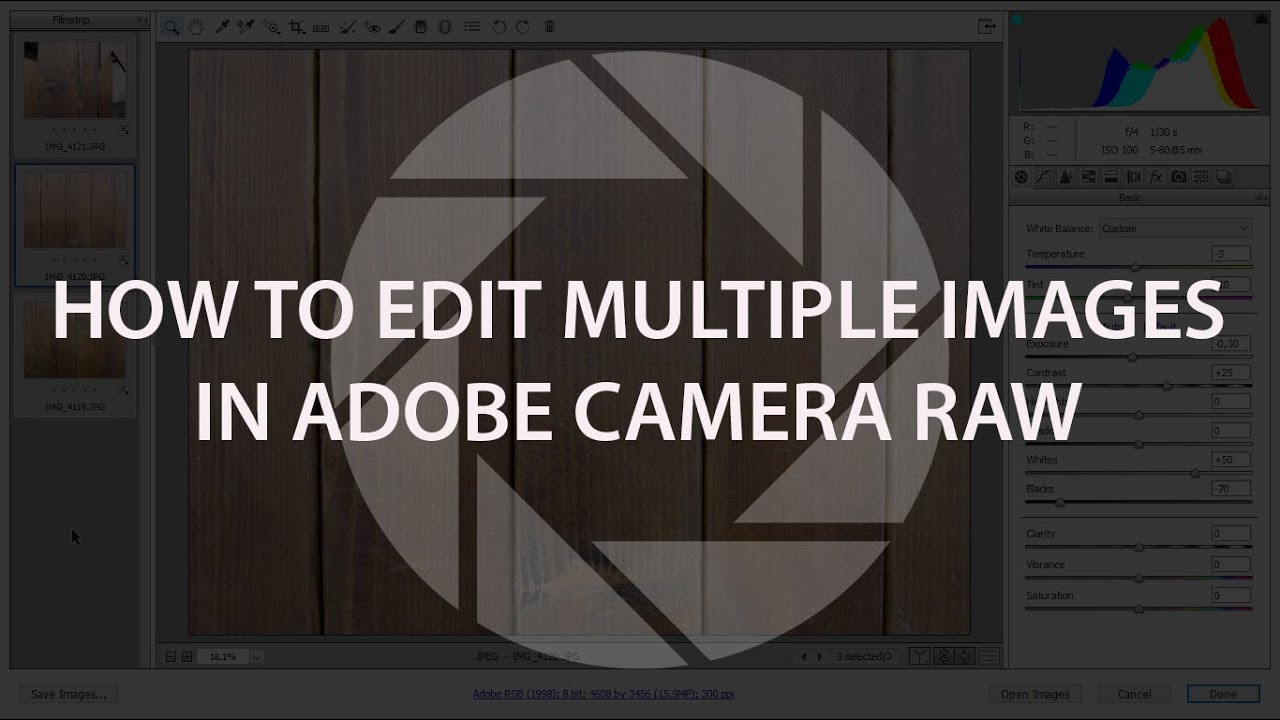This screenshot has width=1280, height=720.
Task: Select the Spot Removal tool
Action: [347, 27]
